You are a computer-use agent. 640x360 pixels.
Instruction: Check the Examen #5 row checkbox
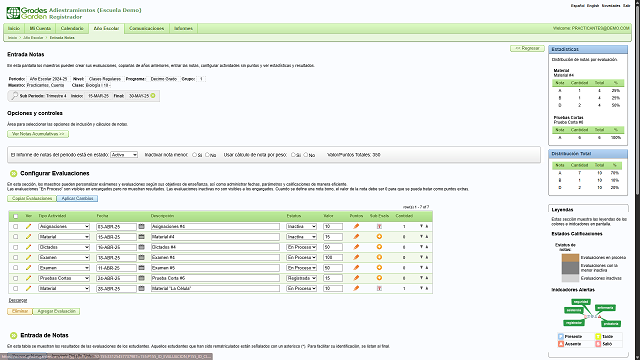(16, 268)
